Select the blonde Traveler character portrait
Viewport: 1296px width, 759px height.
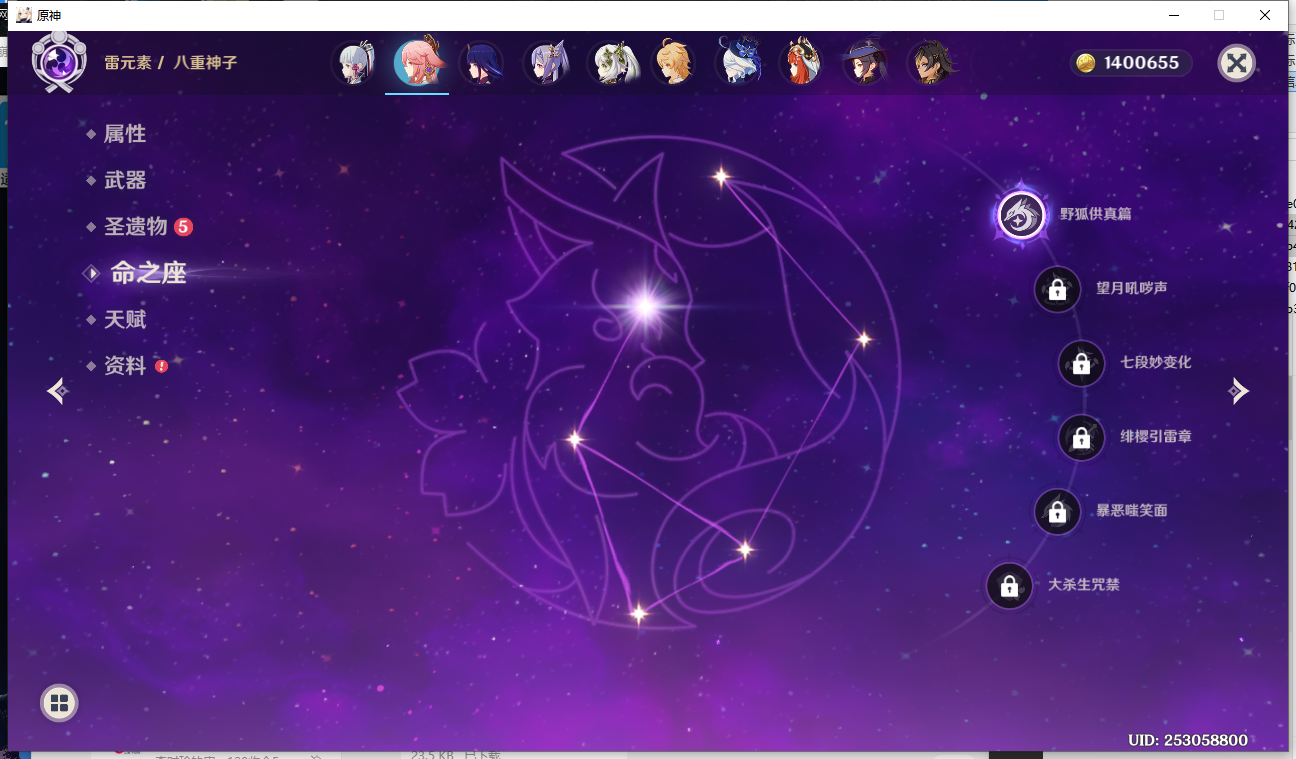coord(674,63)
